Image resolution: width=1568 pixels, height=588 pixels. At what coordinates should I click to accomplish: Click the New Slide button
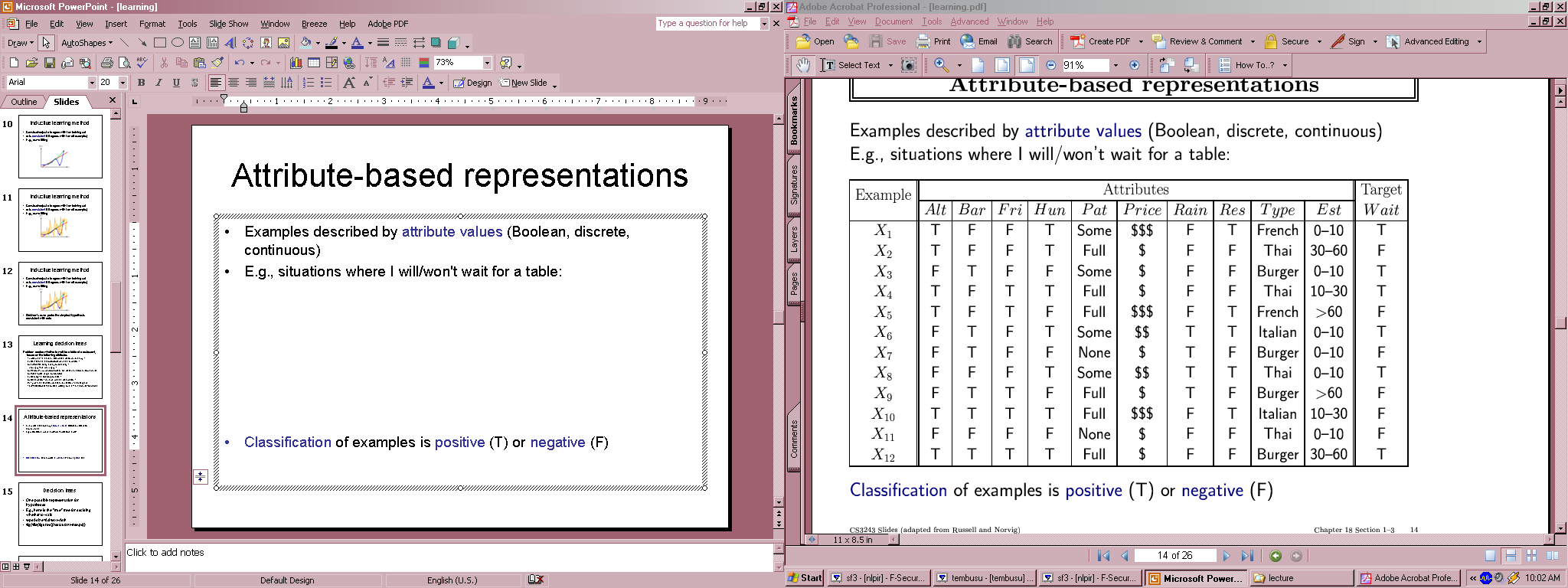[x=524, y=83]
